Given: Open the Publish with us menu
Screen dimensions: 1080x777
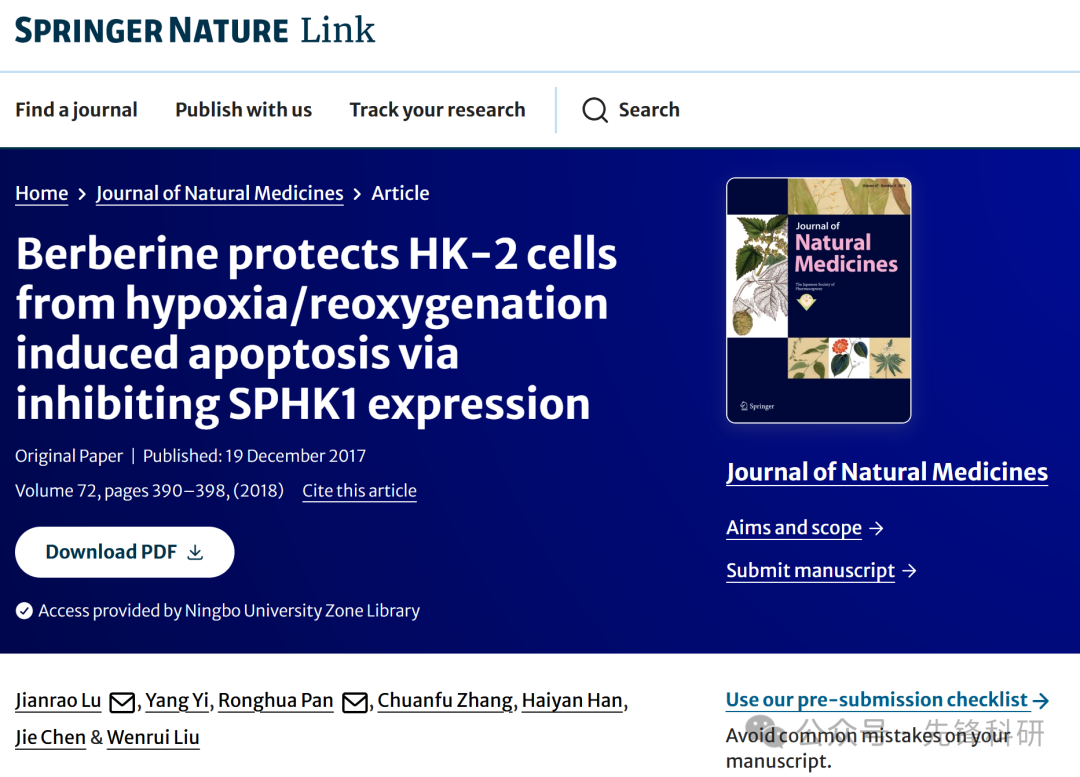Looking at the screenshot, I should pos(243,110).
